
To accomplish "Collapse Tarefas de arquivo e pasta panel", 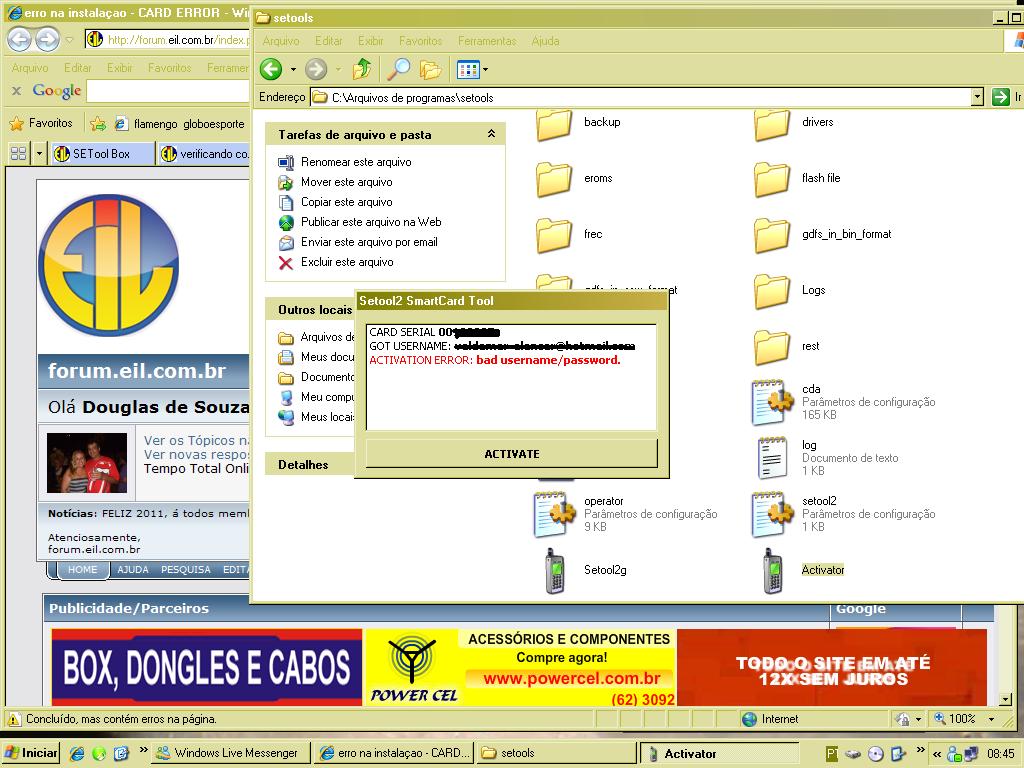I will coord(491,134).
